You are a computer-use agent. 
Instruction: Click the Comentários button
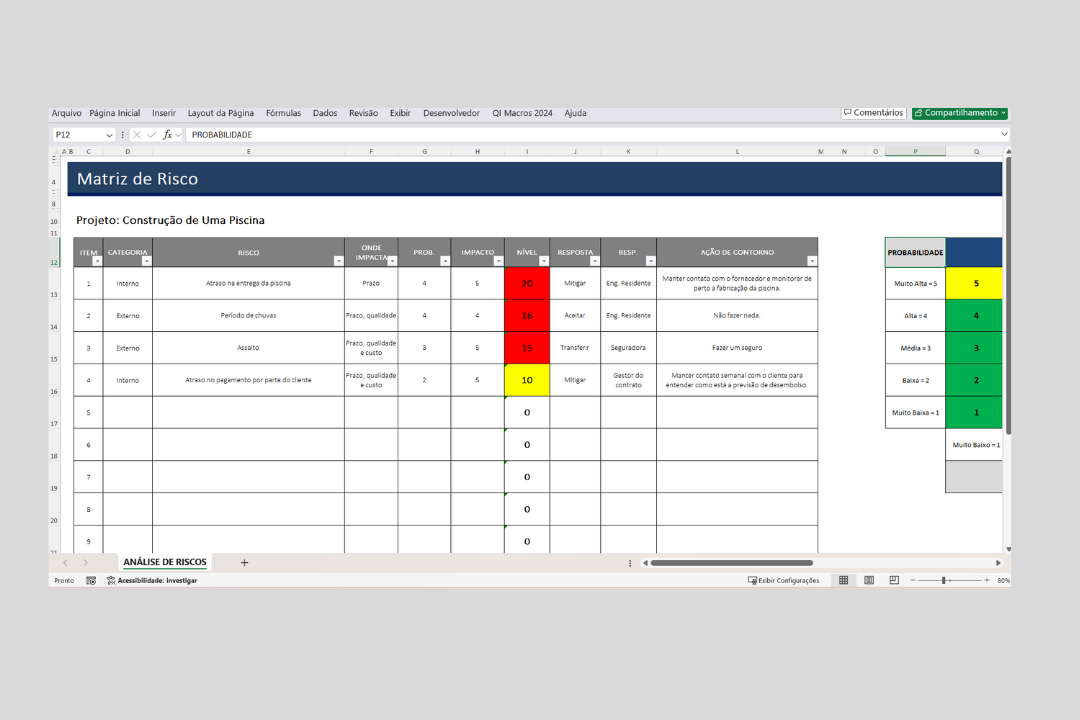pos(873,113)
